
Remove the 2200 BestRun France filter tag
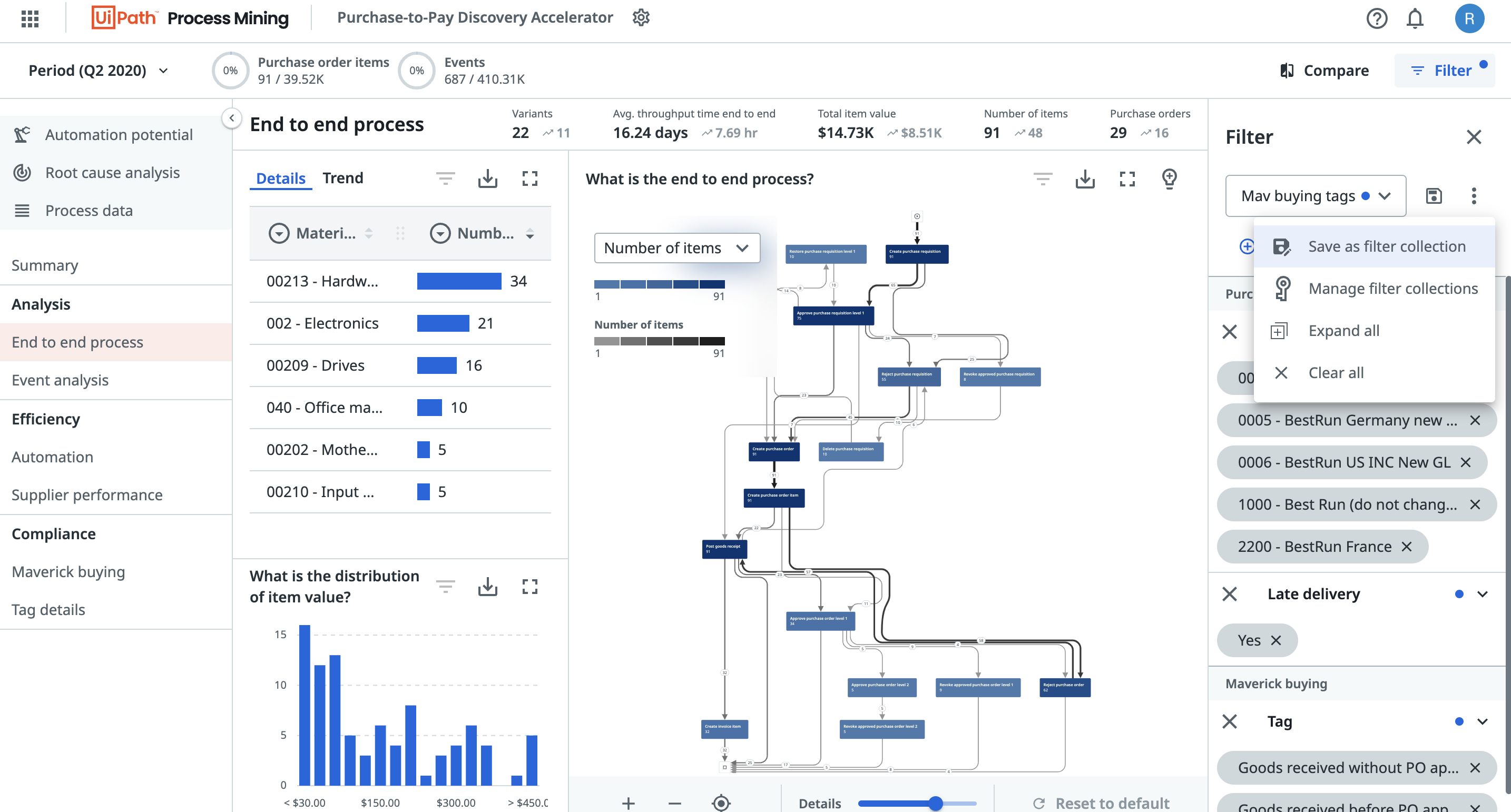coord(1407,546)
